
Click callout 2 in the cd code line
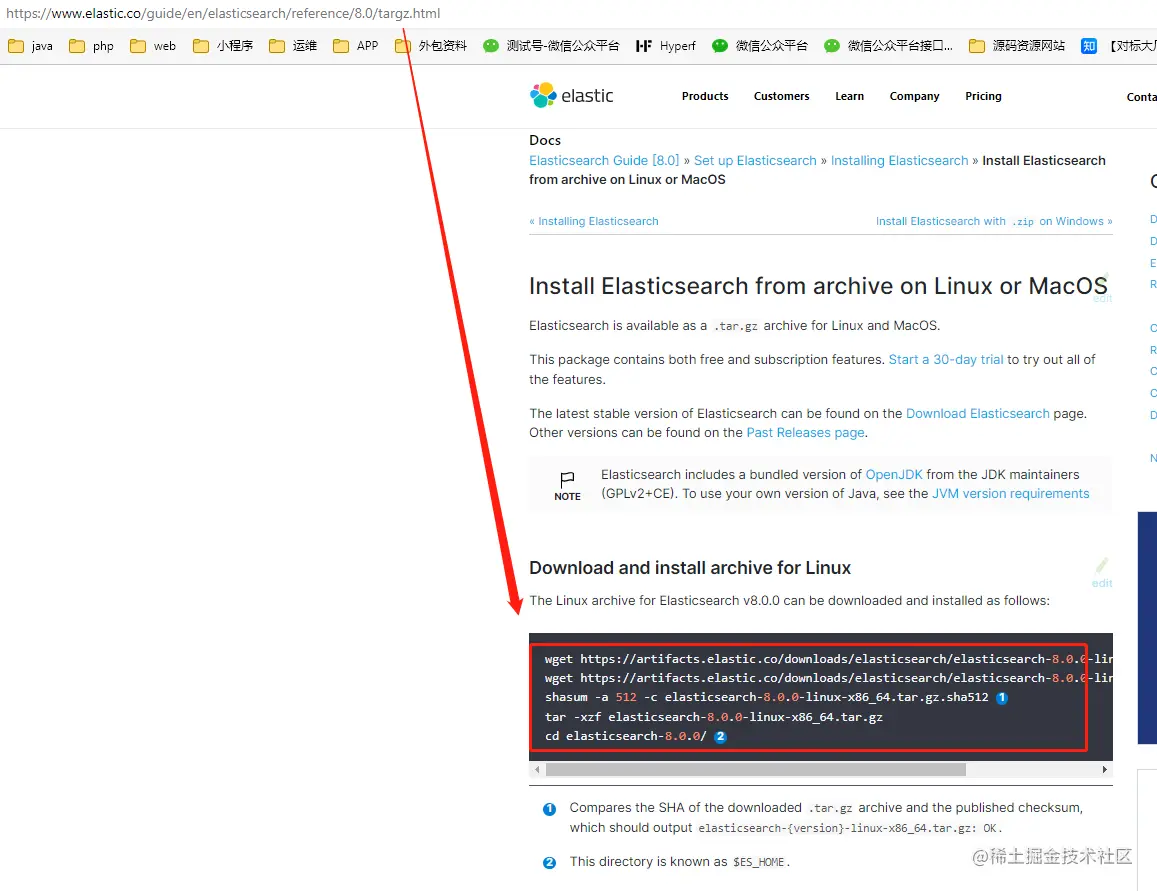[x=721, y=736]
